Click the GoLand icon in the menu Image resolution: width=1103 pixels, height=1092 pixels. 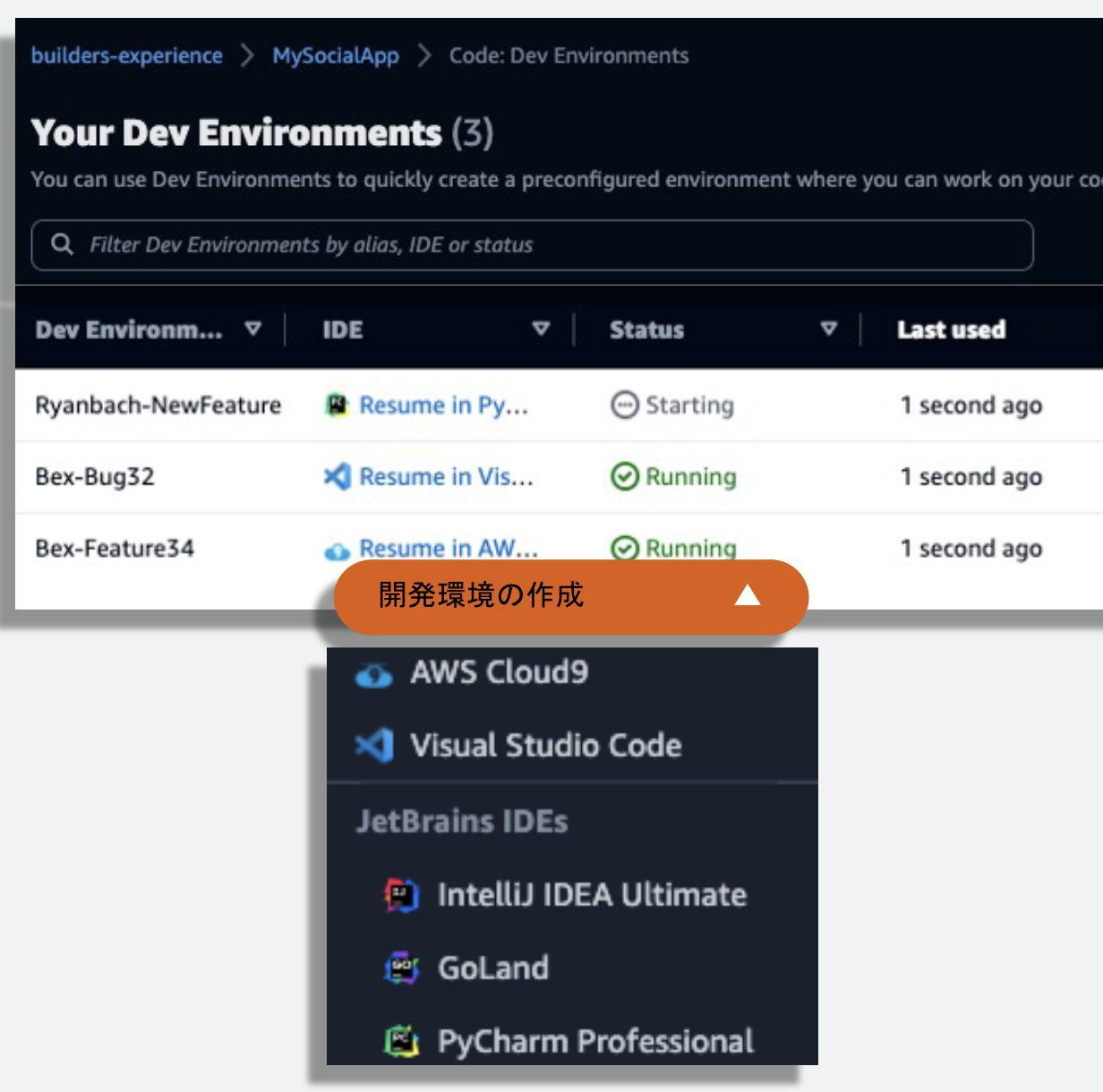tap(402, 968)
